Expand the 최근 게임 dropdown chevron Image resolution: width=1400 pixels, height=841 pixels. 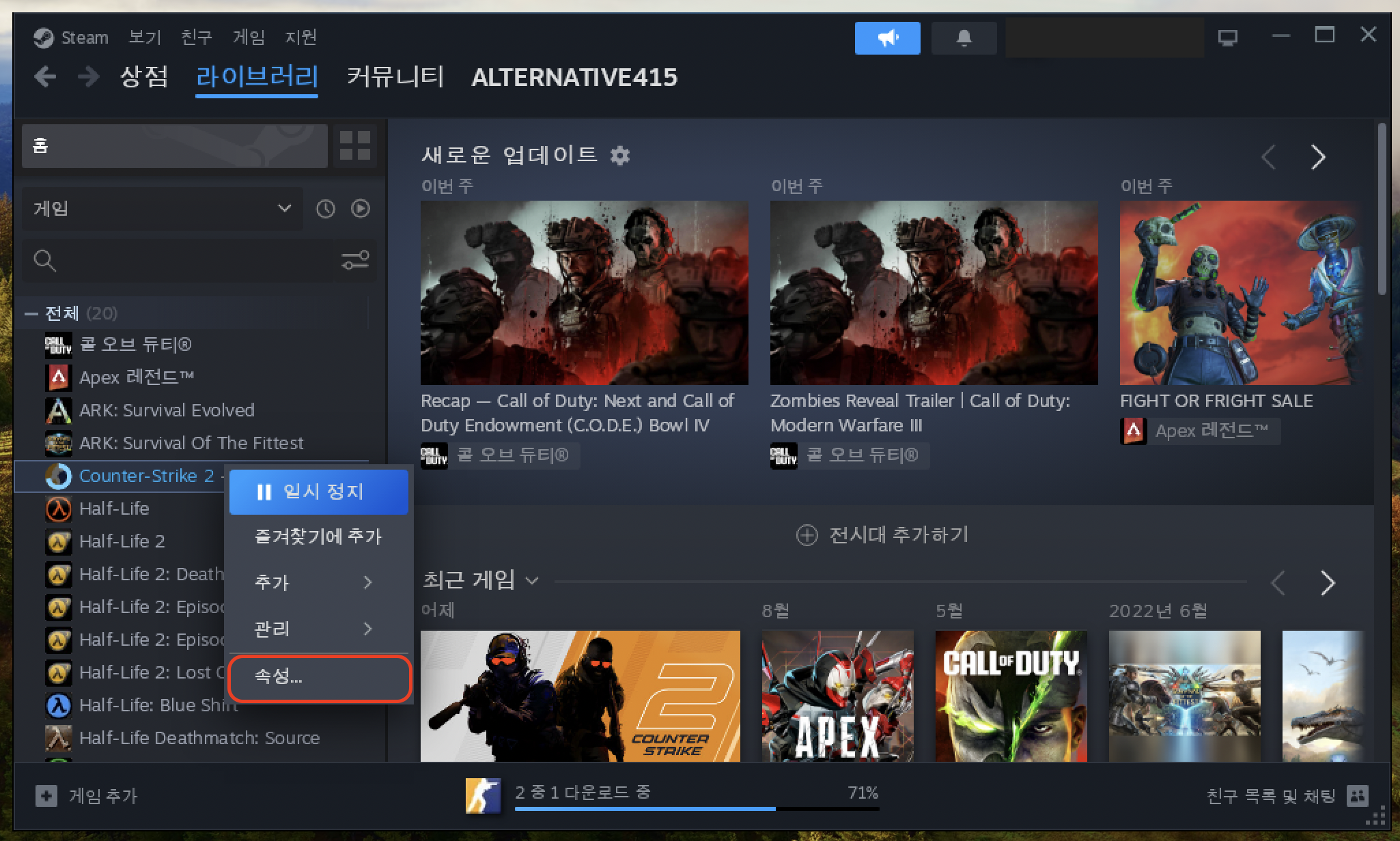click(x=532, y=581)
